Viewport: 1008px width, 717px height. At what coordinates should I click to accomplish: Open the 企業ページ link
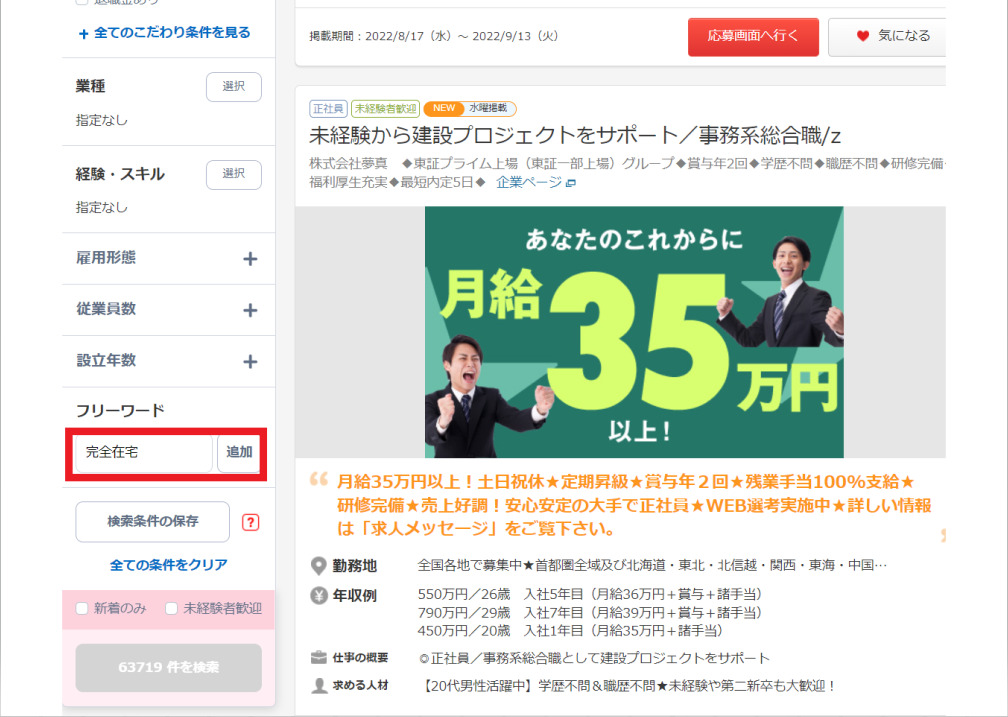click(x=529, y=183)
